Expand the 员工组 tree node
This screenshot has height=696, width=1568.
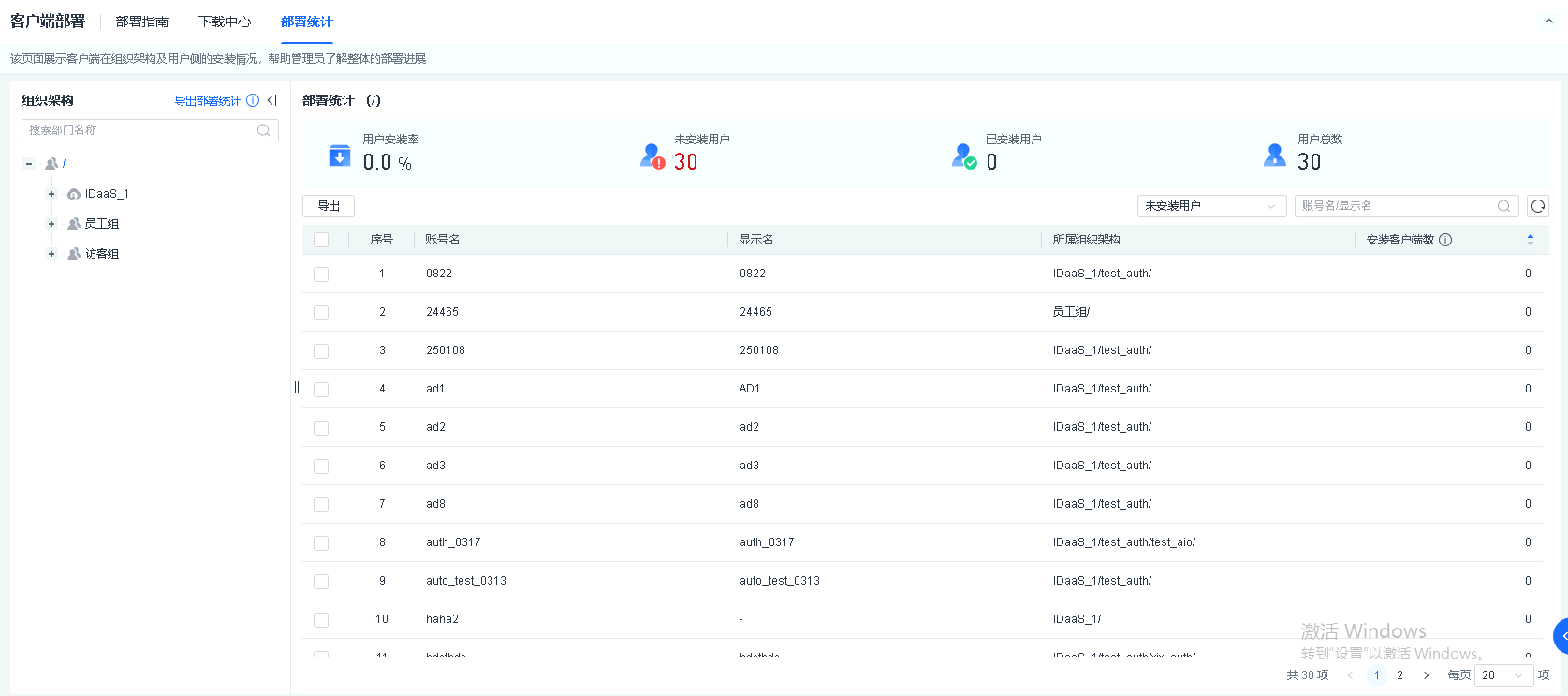51,224
